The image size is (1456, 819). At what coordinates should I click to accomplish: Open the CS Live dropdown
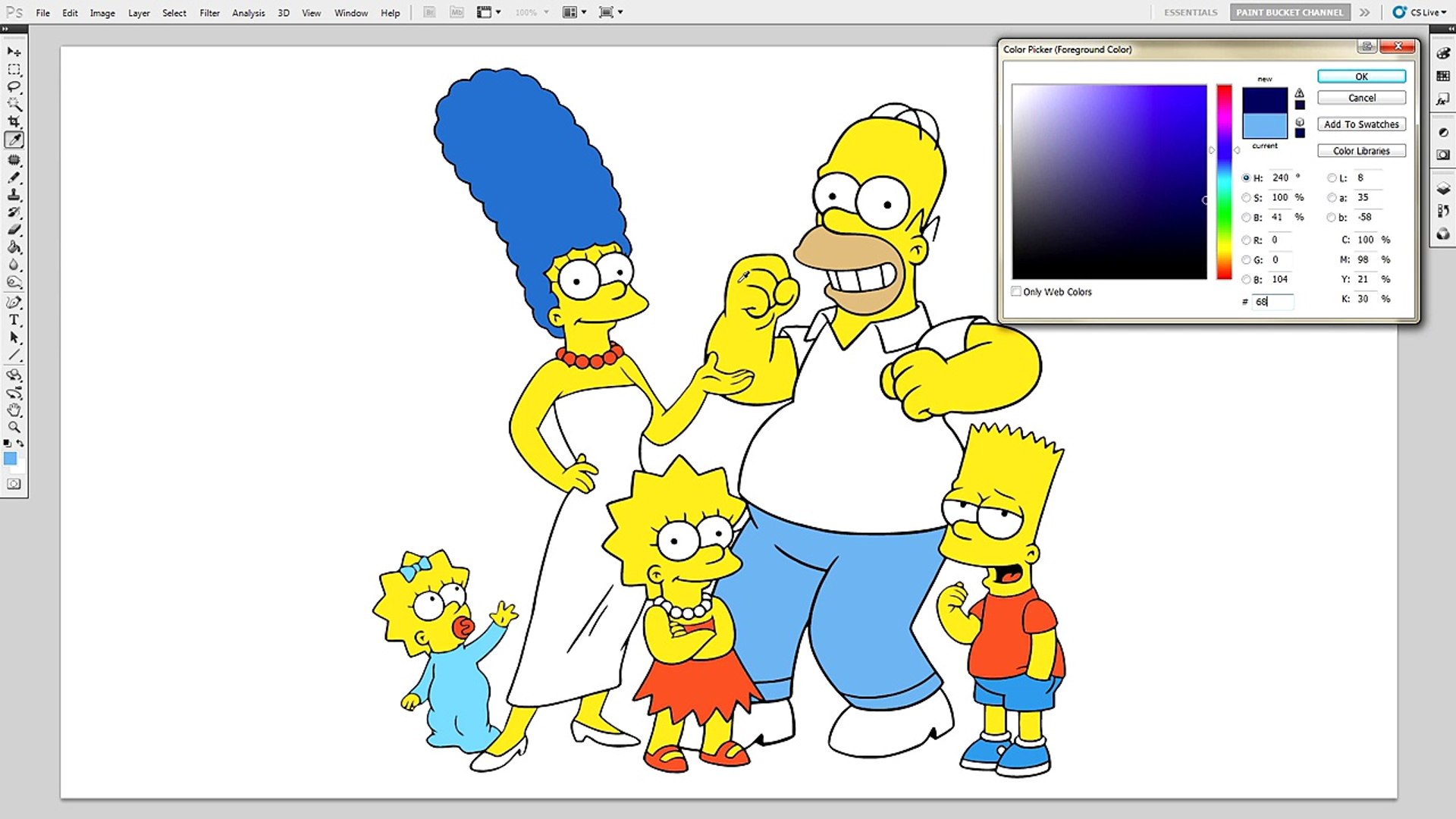(1420, 12)
